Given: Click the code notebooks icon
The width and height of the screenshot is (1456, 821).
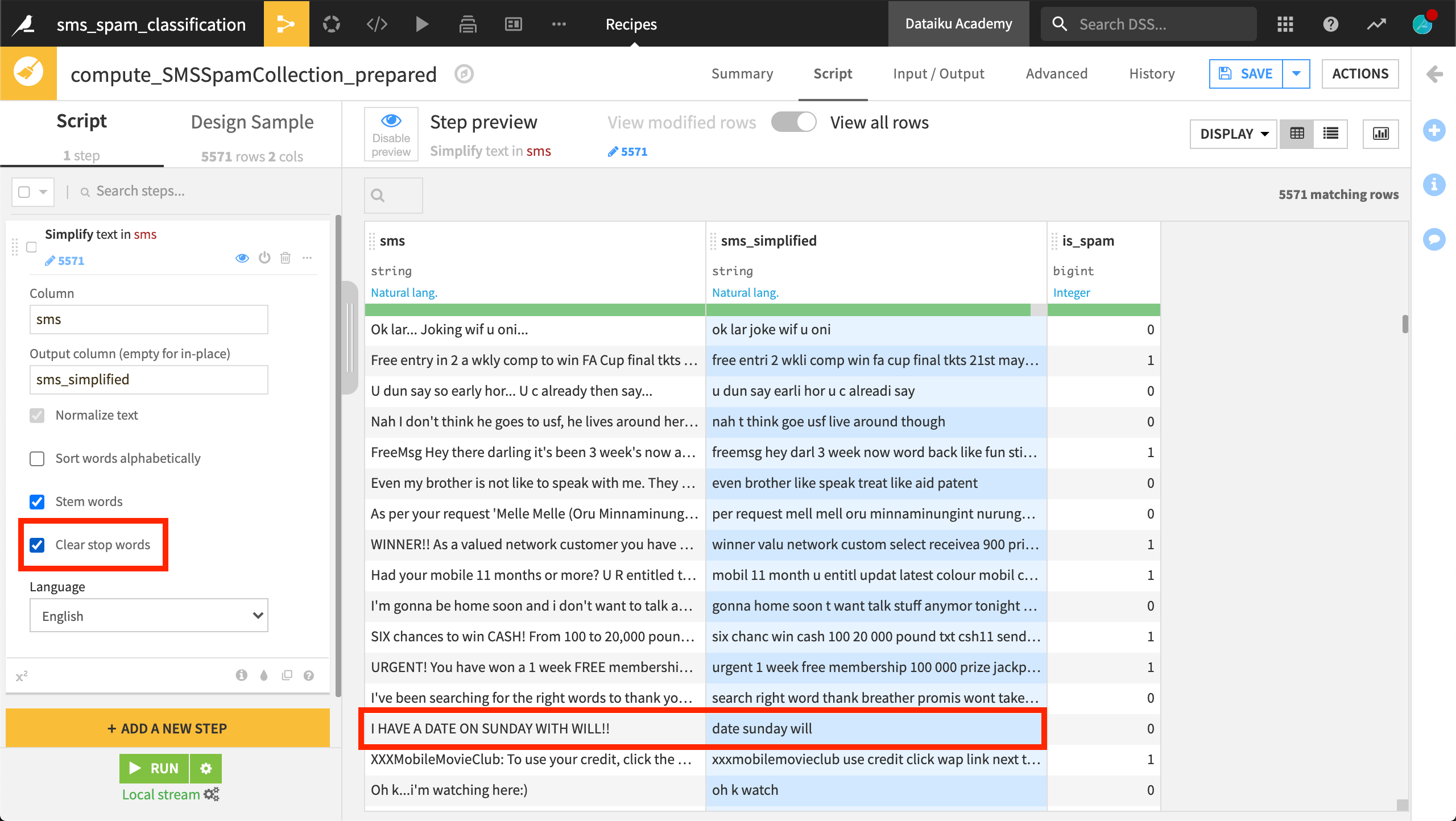Looking at the screenshot, I should coord(377,24).
